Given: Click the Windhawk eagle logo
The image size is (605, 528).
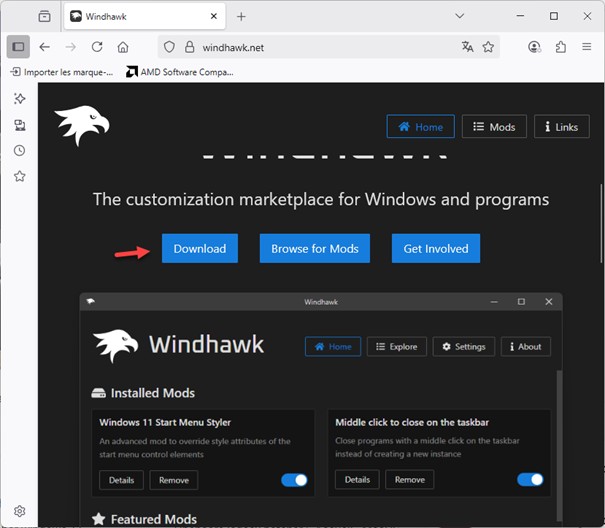Looking at the screenshot, I should 82,126.
